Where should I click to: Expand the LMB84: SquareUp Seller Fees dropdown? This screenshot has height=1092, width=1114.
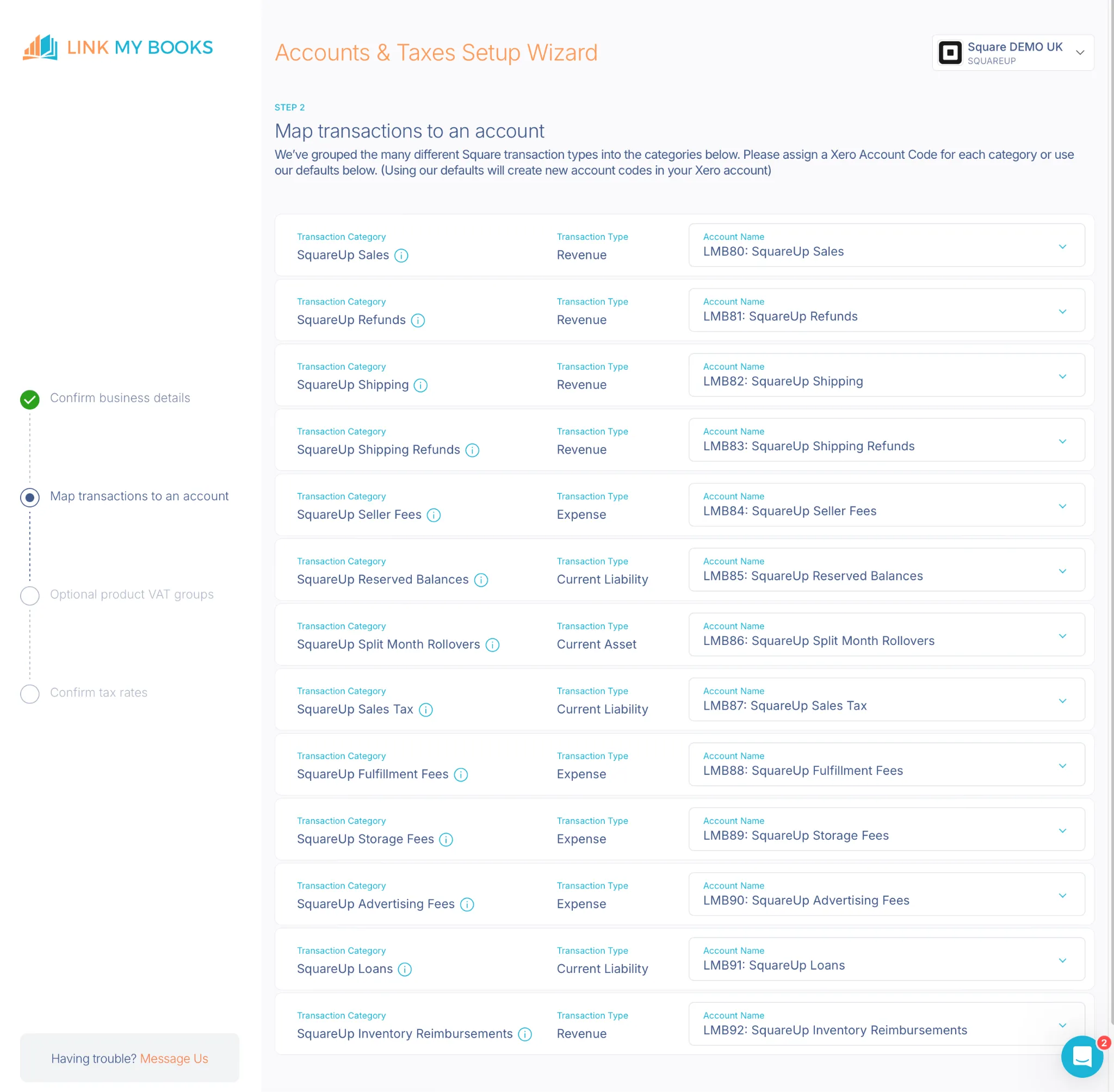tap(886, 504)
